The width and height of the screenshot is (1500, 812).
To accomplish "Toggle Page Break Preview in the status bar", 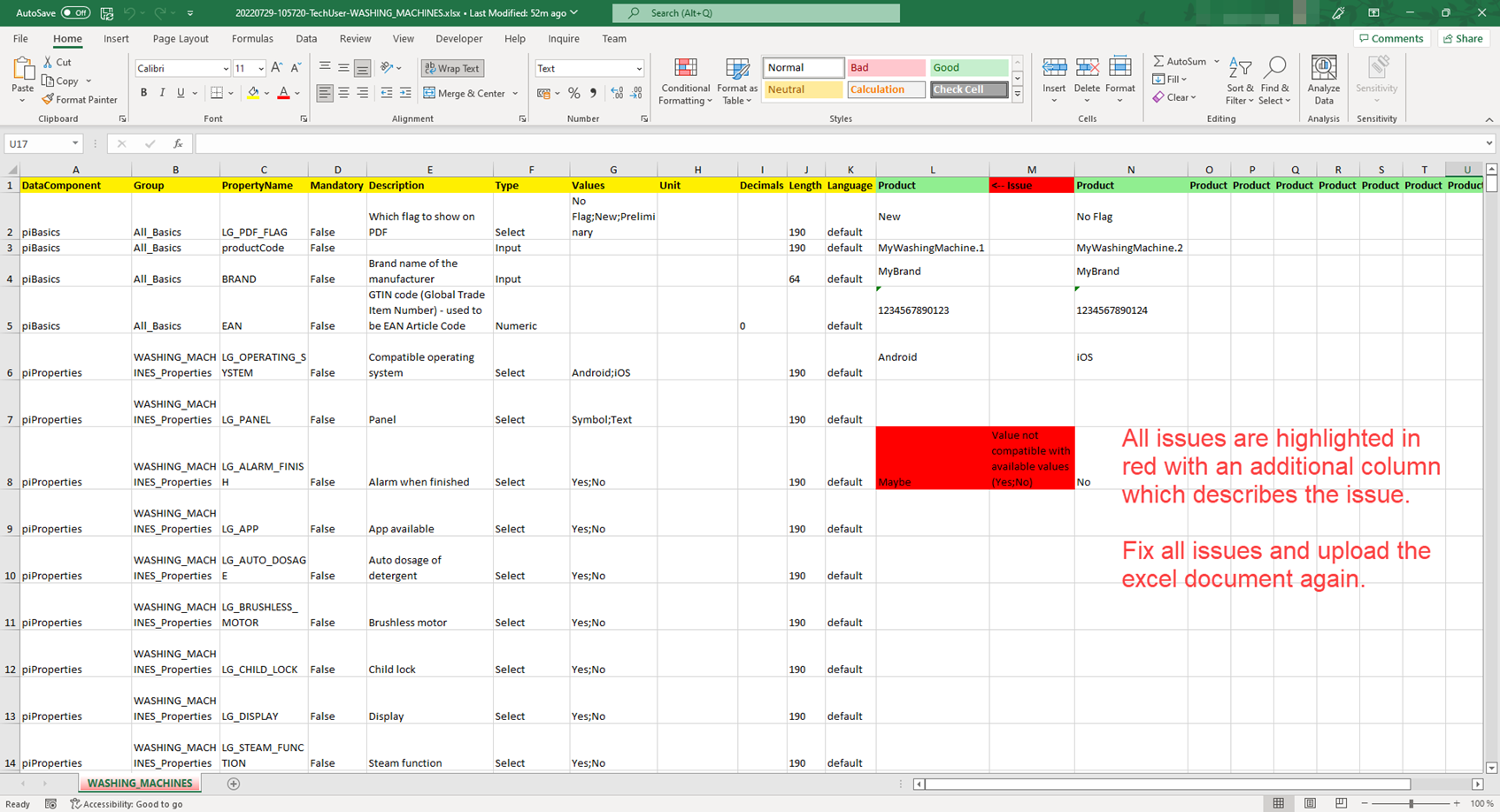I will (1342, 803).
